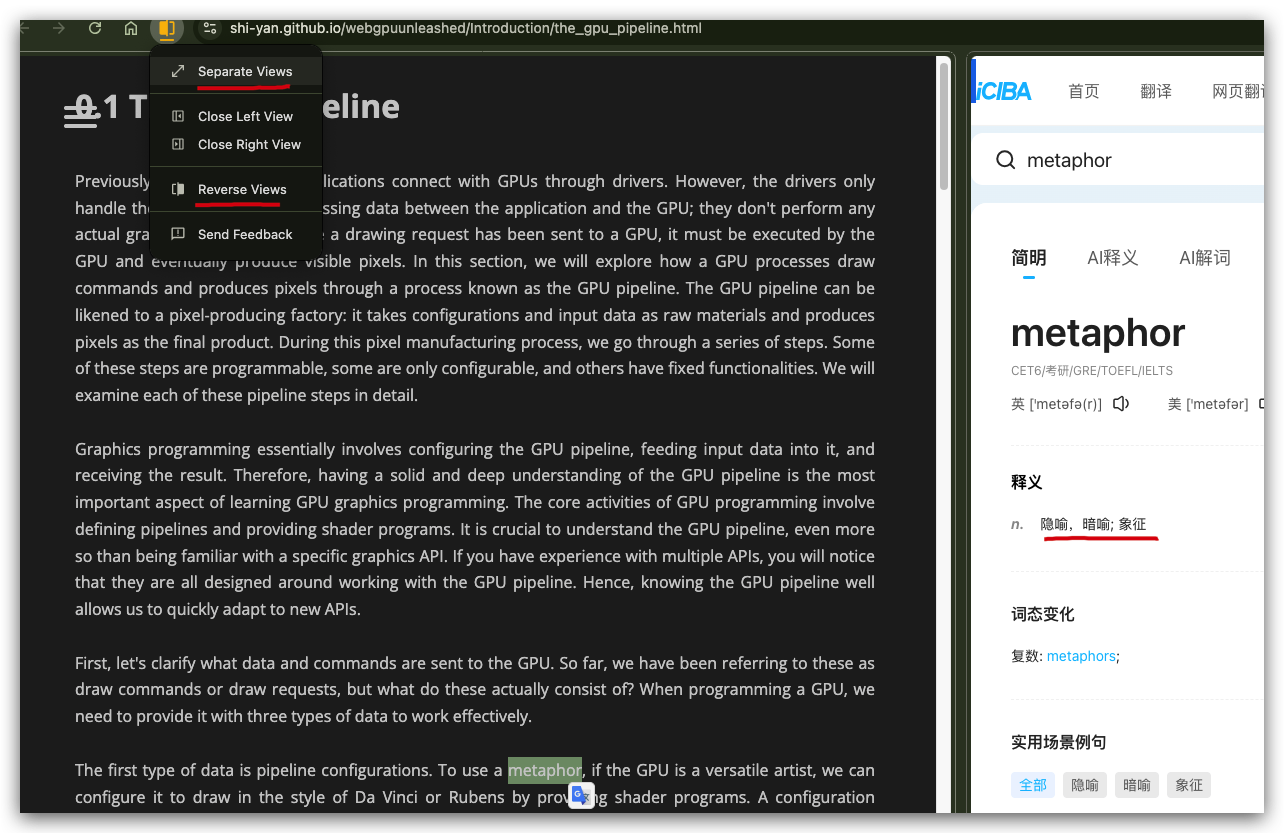Image resolution: width=1284 pixels, height=833 pixels.
Task: Choose Send Feedback from the menu
Action: (236, 234)
